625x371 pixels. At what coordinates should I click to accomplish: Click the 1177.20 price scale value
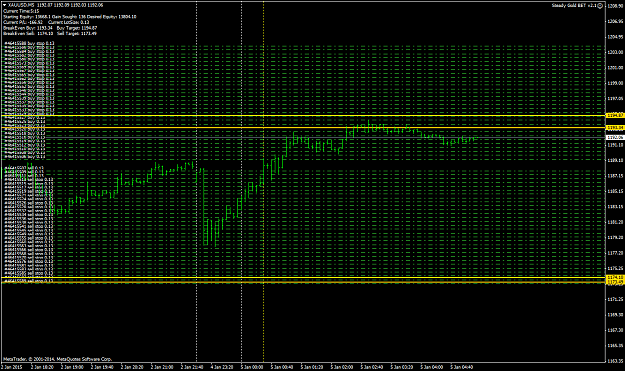click(616, 253)
